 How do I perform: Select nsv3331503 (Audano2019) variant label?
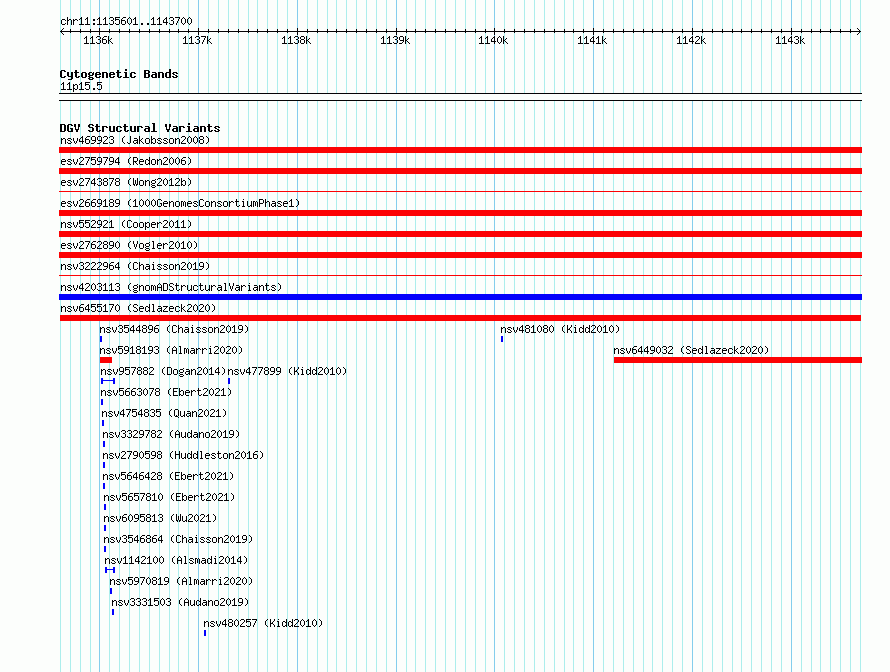[180, 602]
